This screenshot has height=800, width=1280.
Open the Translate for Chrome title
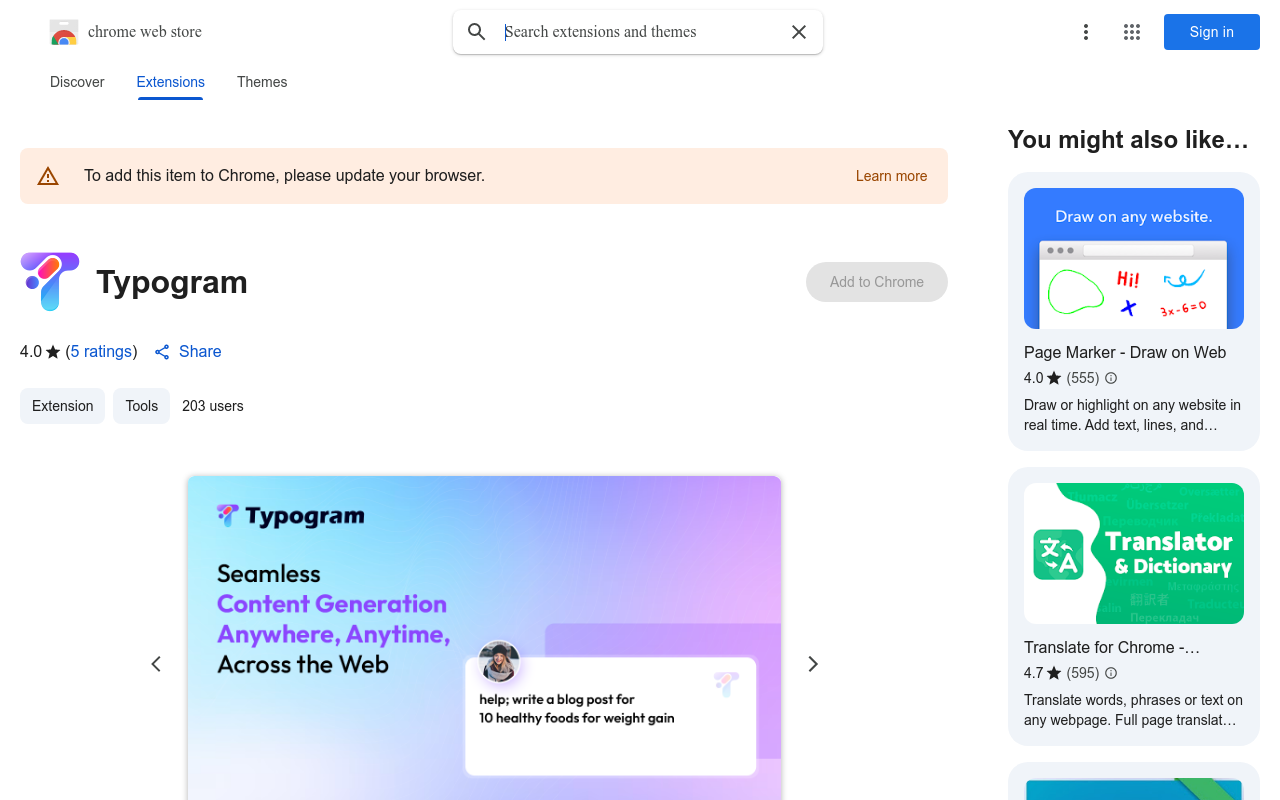[1112, 647]
